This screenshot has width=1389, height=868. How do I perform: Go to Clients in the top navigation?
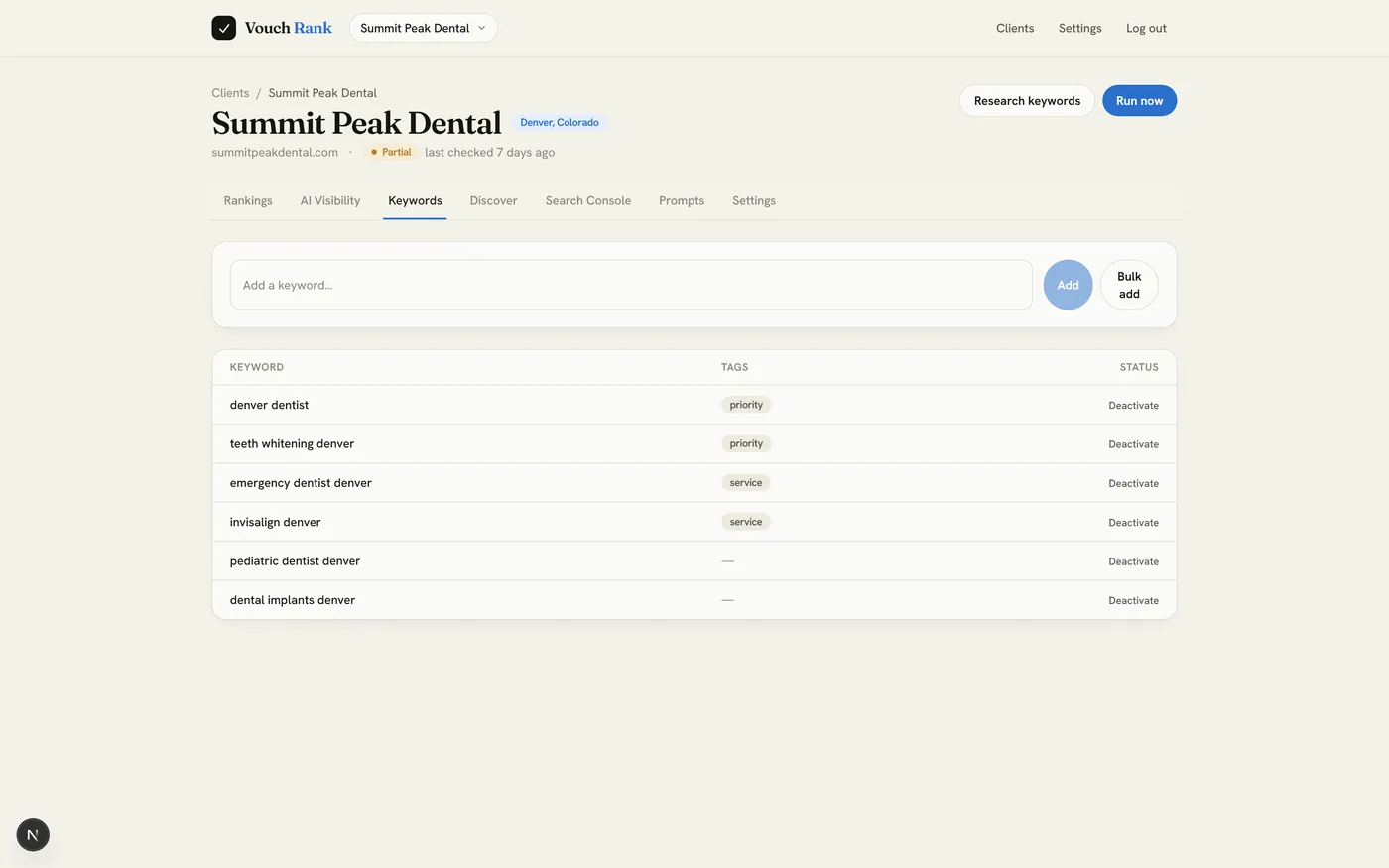(x=1015, y=28)
